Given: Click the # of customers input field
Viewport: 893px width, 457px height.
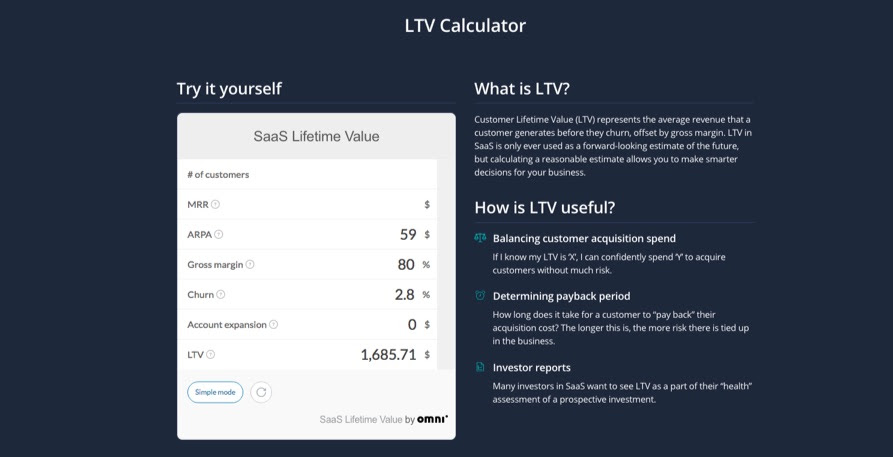Looking at the screenshot, I should click(308, 174).
